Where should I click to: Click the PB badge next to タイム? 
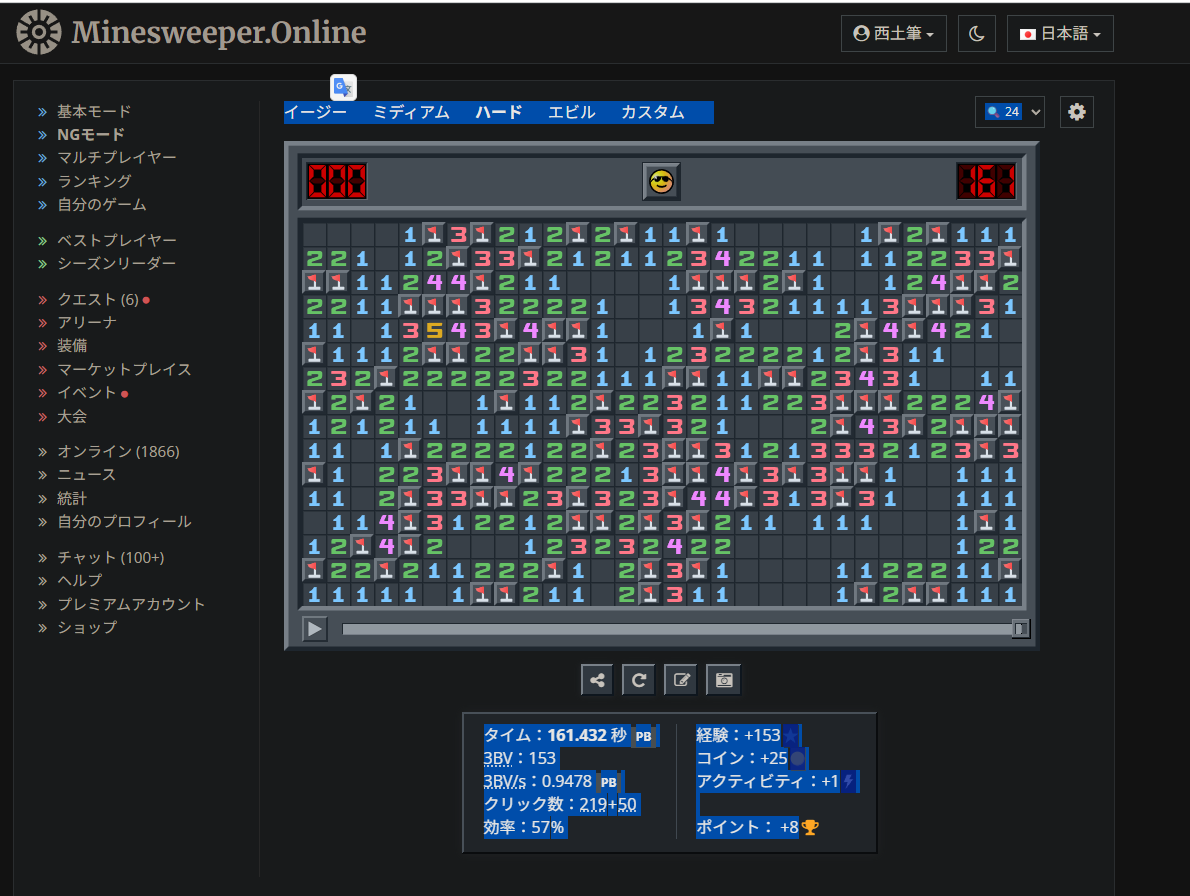(x=644, y=736)
